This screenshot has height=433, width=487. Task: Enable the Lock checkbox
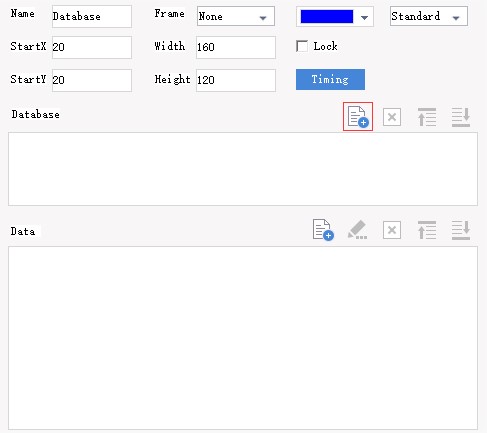coord(302,46)
